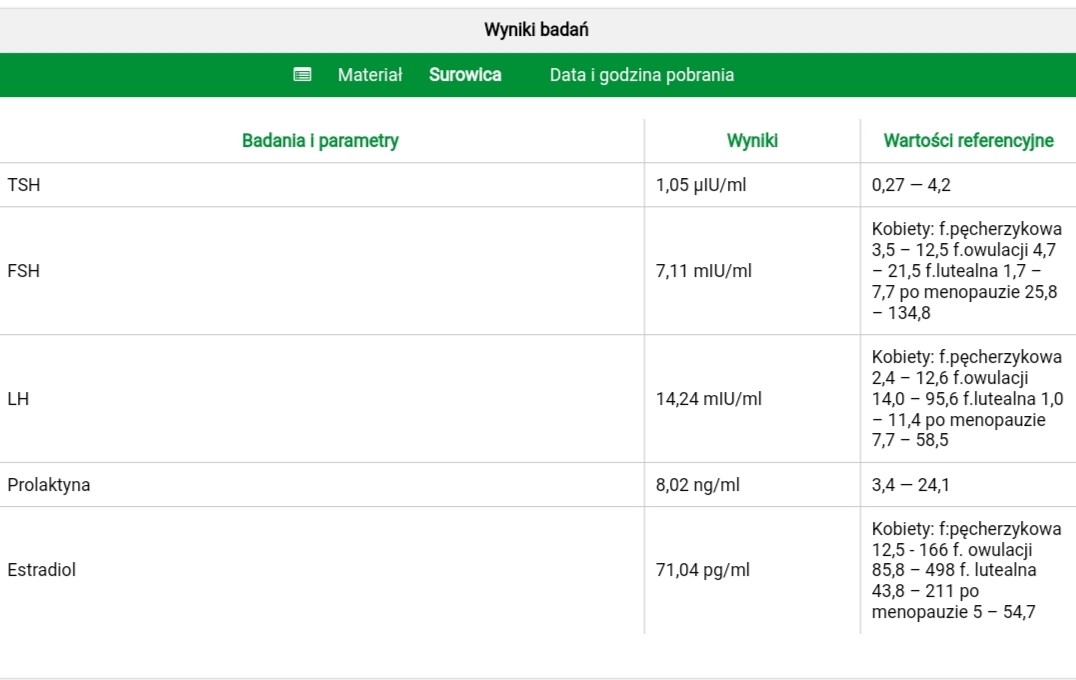1076x680 pixels.
Task: Select the Wyniki badań header
Action: 536,30
